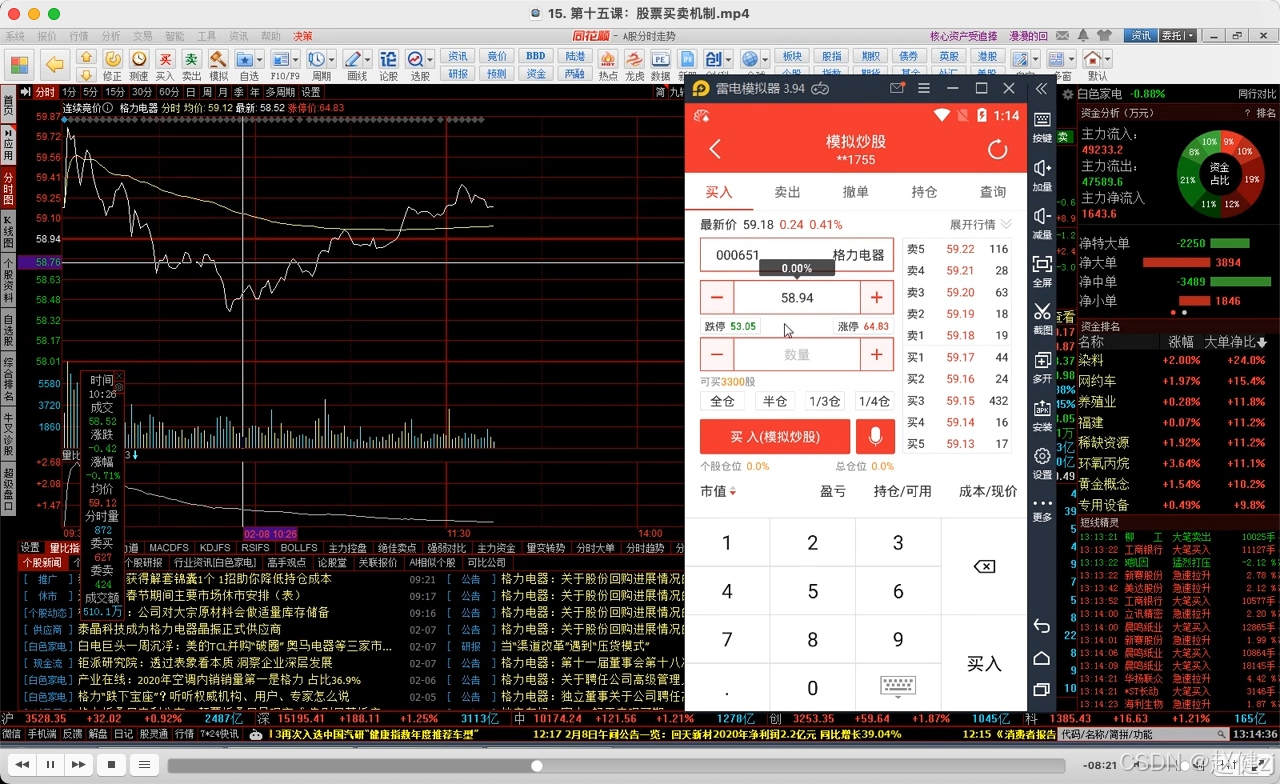1280x784 pixels.
Task: Click the yellow back arrow toolbar icon
Action: click(53, 65)
